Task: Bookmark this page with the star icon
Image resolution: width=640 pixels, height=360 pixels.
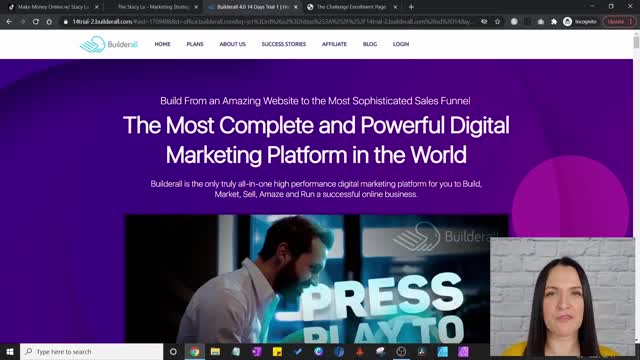Action: coord(498,22)
